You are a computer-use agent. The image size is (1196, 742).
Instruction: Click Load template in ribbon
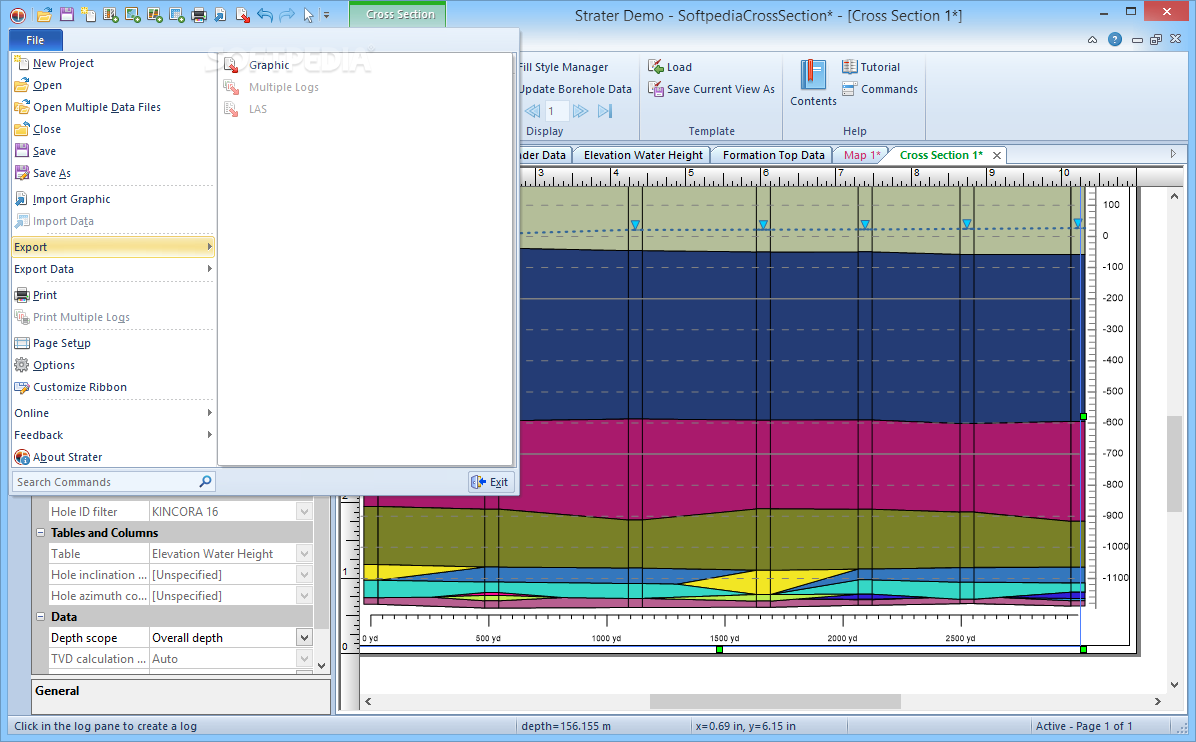(670, 67)
